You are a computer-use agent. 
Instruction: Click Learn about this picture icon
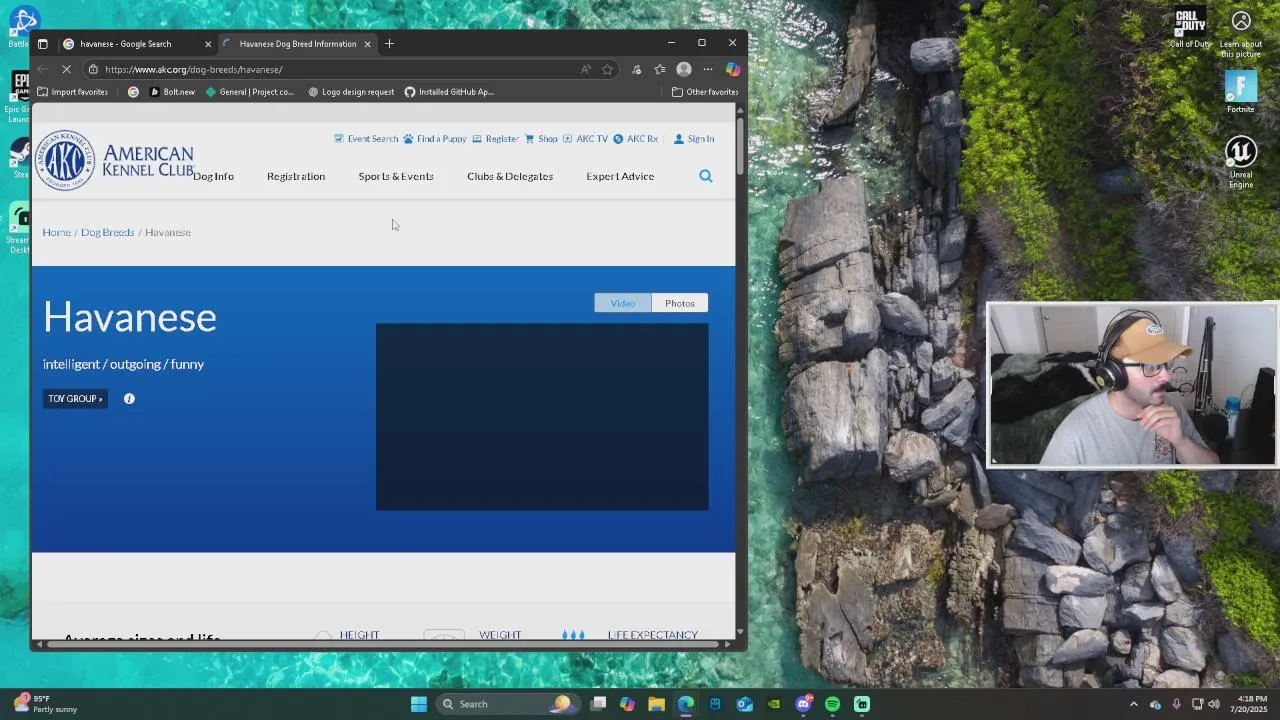1241,34
